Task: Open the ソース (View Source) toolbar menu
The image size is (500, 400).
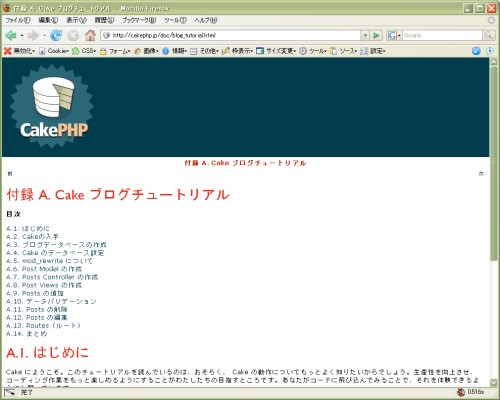Action: click(x=343, y=51)
